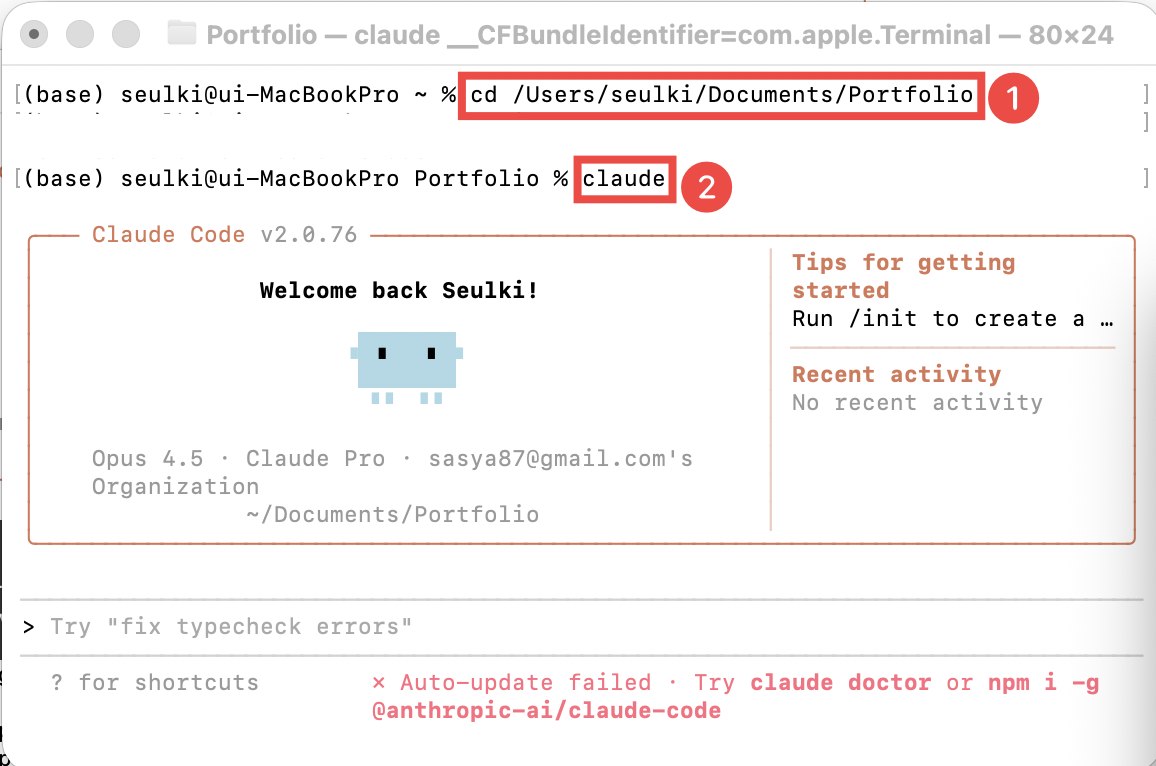Click the "@anthropic-ai/claude-code" package text
The image size is (1156, 766).
pyautogui.click(x=546, y=711)
